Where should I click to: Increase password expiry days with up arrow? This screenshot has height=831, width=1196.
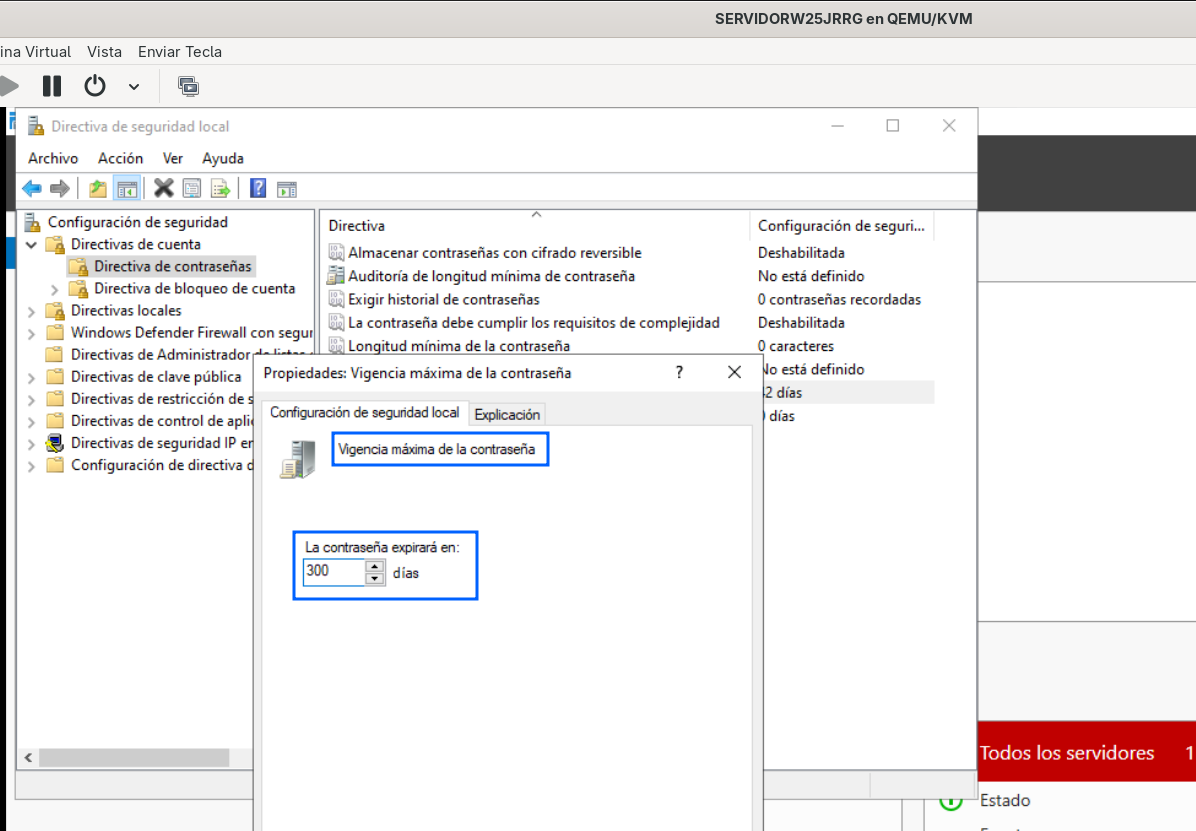(x=375, y=566)
